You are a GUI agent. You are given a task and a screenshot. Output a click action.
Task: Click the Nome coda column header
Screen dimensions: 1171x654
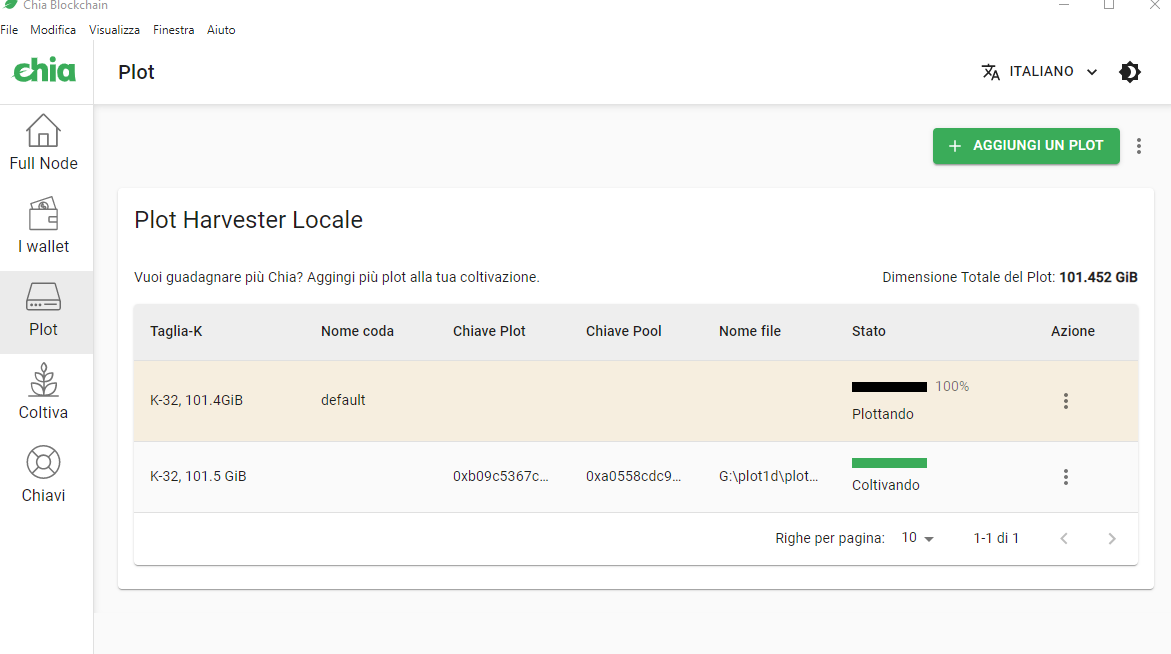pos(357,331)
